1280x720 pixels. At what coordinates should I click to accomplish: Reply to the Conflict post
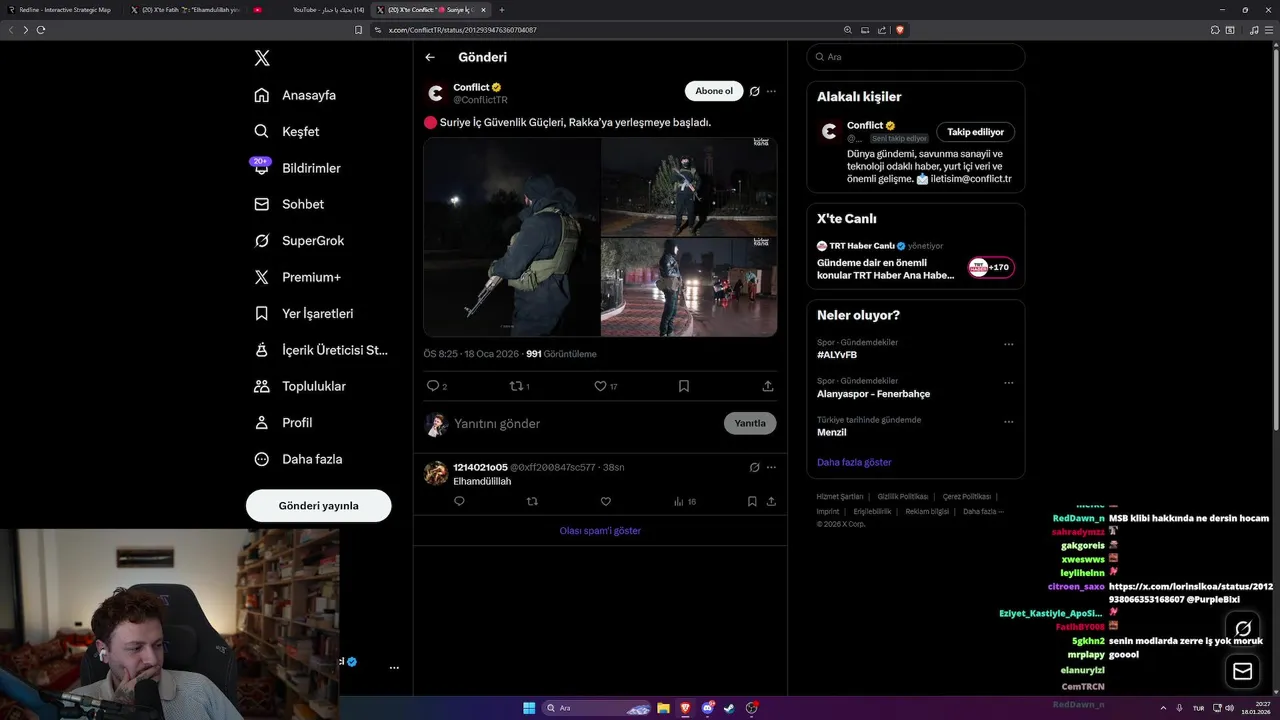[437, 386]
